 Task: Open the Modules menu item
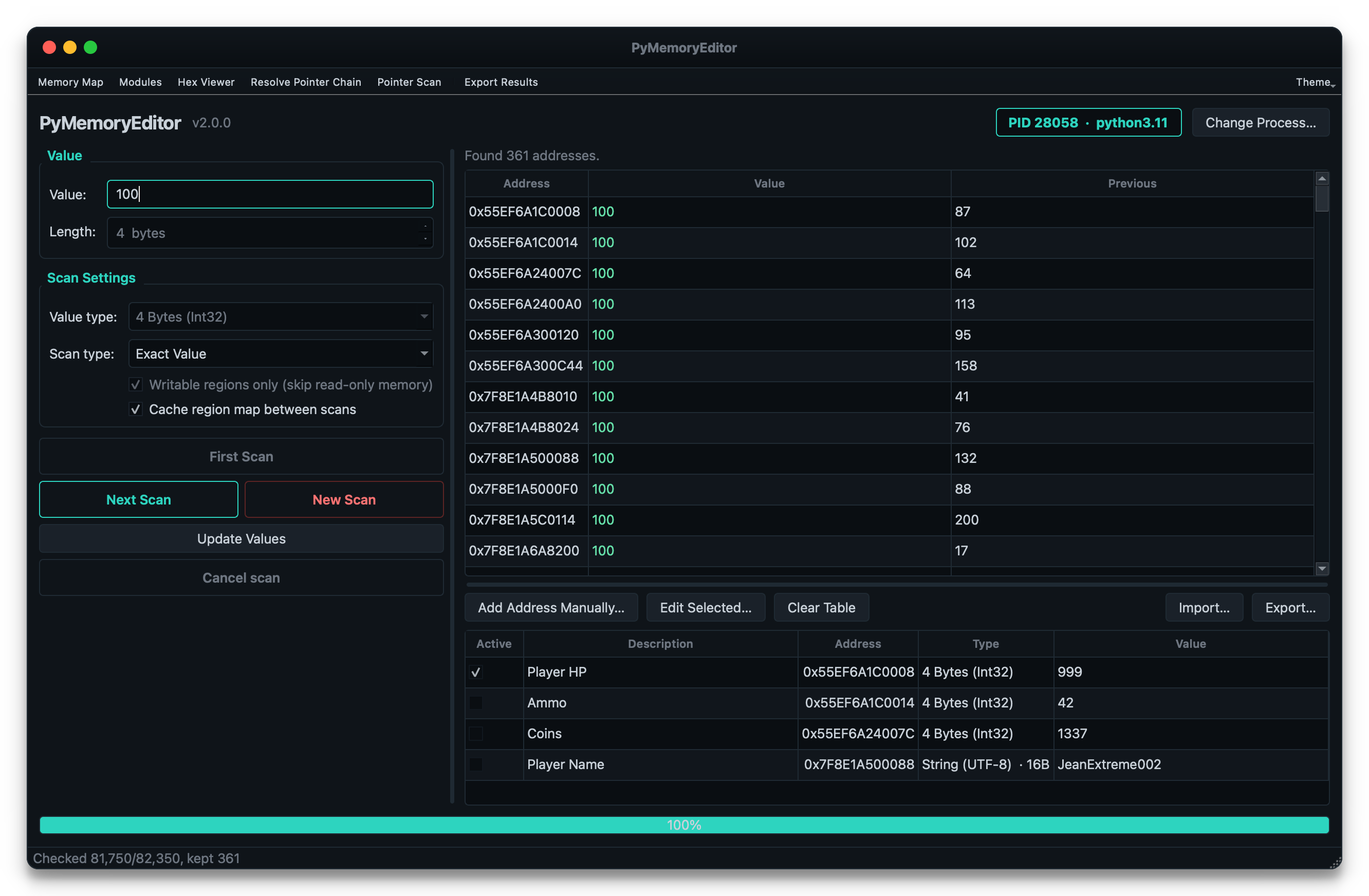point(140,82)
